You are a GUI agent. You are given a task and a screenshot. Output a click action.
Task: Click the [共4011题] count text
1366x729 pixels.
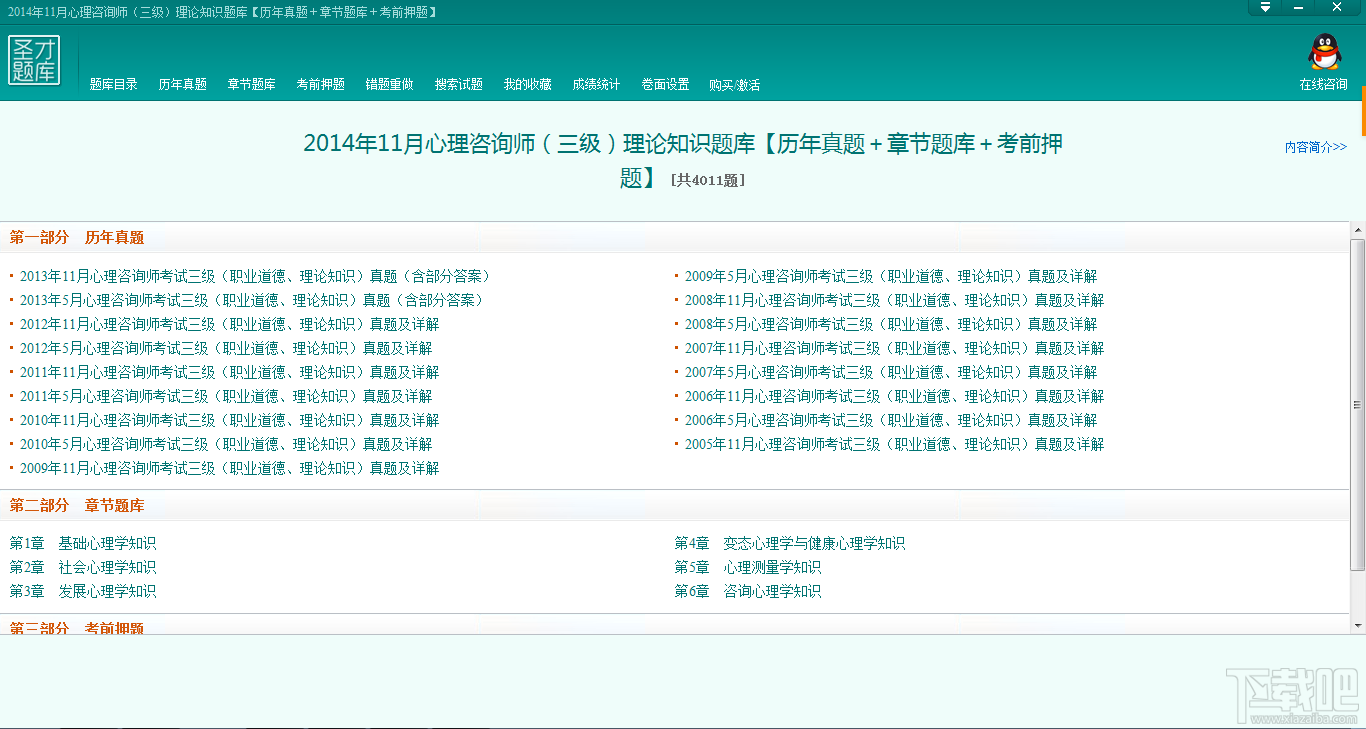708,181
